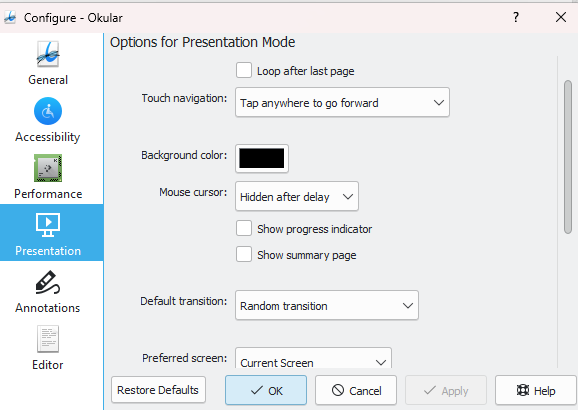Open the Accessibility wheelchair icon page

coord(48,111)
